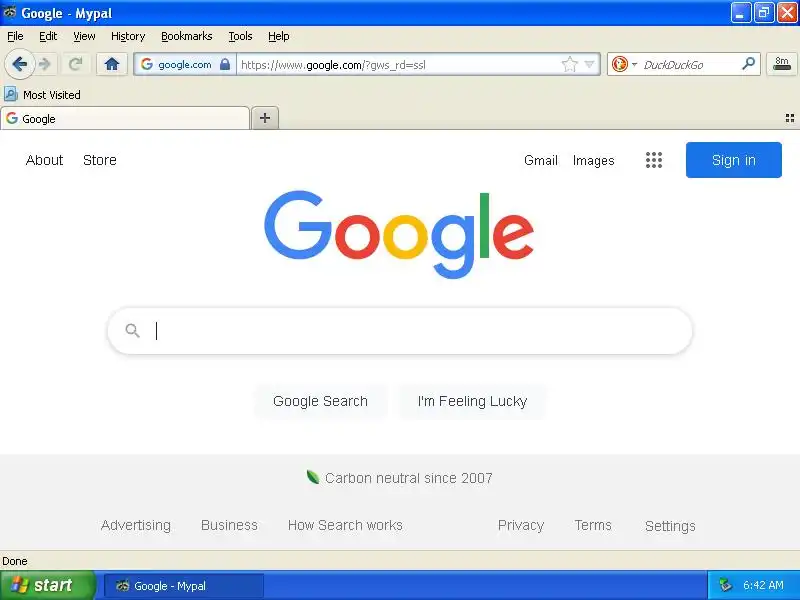Open the Advertising footer link
The width and height of the screenshot is (800, 600).
[136, 525]
